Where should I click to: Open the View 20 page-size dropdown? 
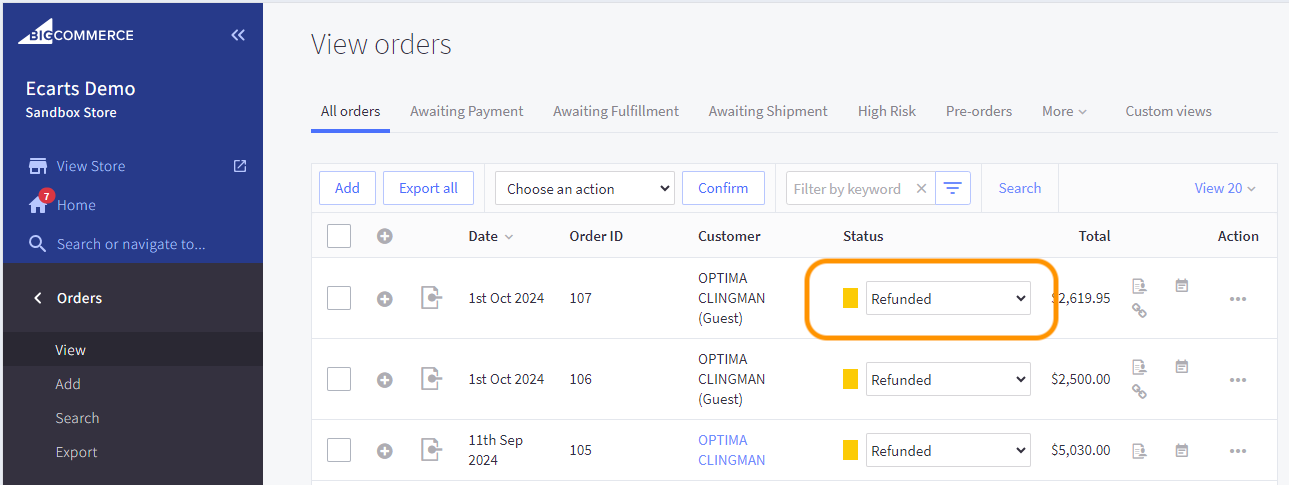(x=1225, y=188)
